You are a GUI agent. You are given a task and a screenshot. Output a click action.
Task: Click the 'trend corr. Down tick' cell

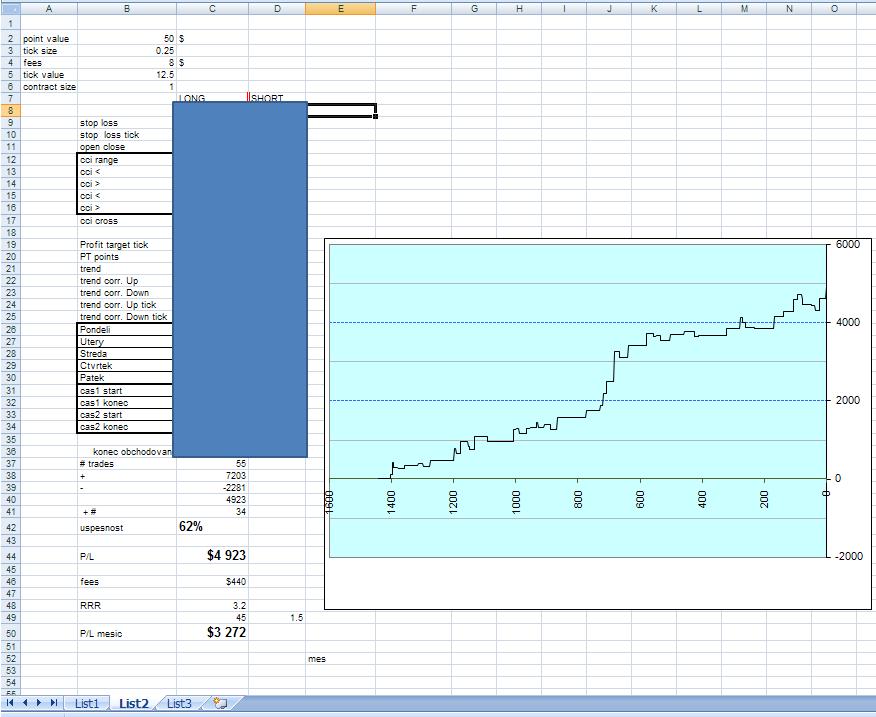pyautogui.click(x=127, y=317)
